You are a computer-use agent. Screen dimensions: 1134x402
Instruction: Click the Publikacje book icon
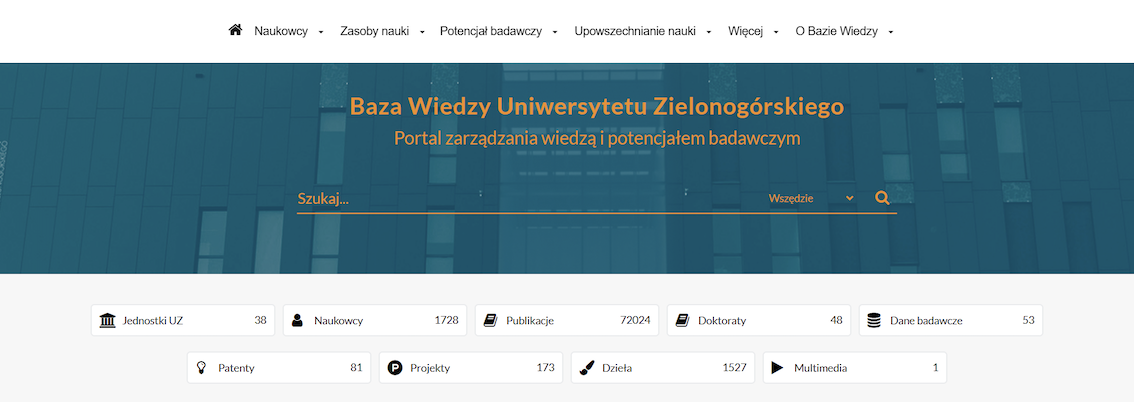pos(490,320)
